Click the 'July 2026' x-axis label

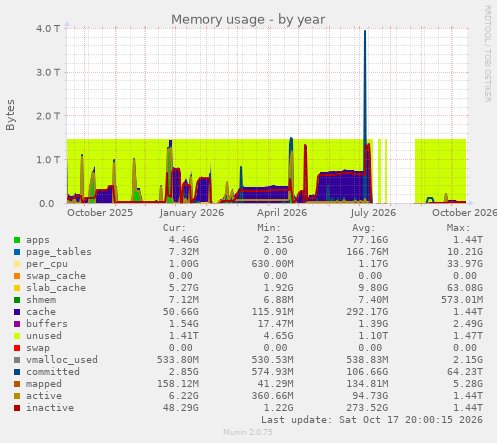pos(373,213)
